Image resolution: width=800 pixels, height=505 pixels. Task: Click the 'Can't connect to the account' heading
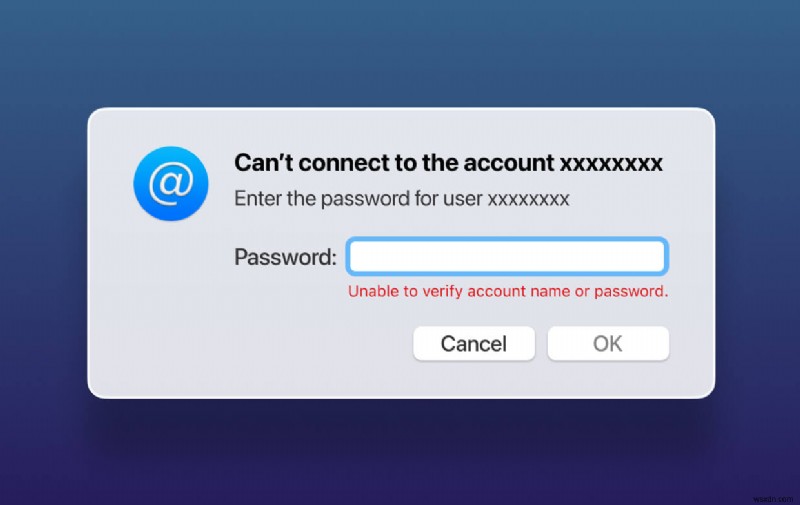(x=394, y=163)
